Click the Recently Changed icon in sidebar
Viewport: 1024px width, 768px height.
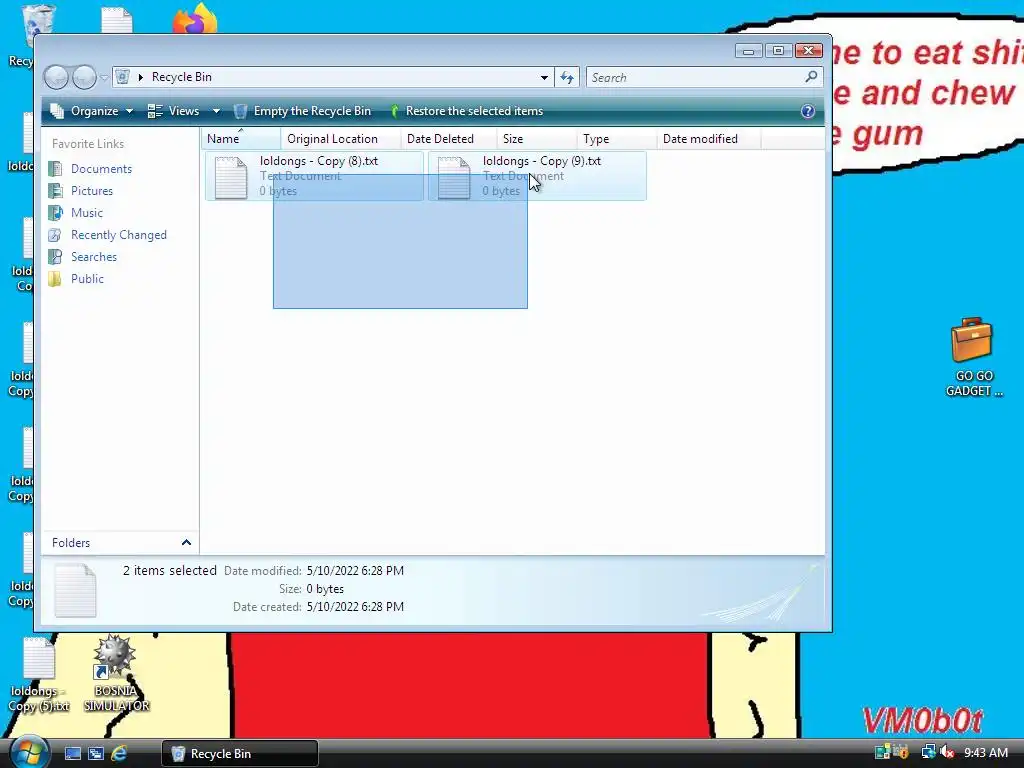pos(56,235)
